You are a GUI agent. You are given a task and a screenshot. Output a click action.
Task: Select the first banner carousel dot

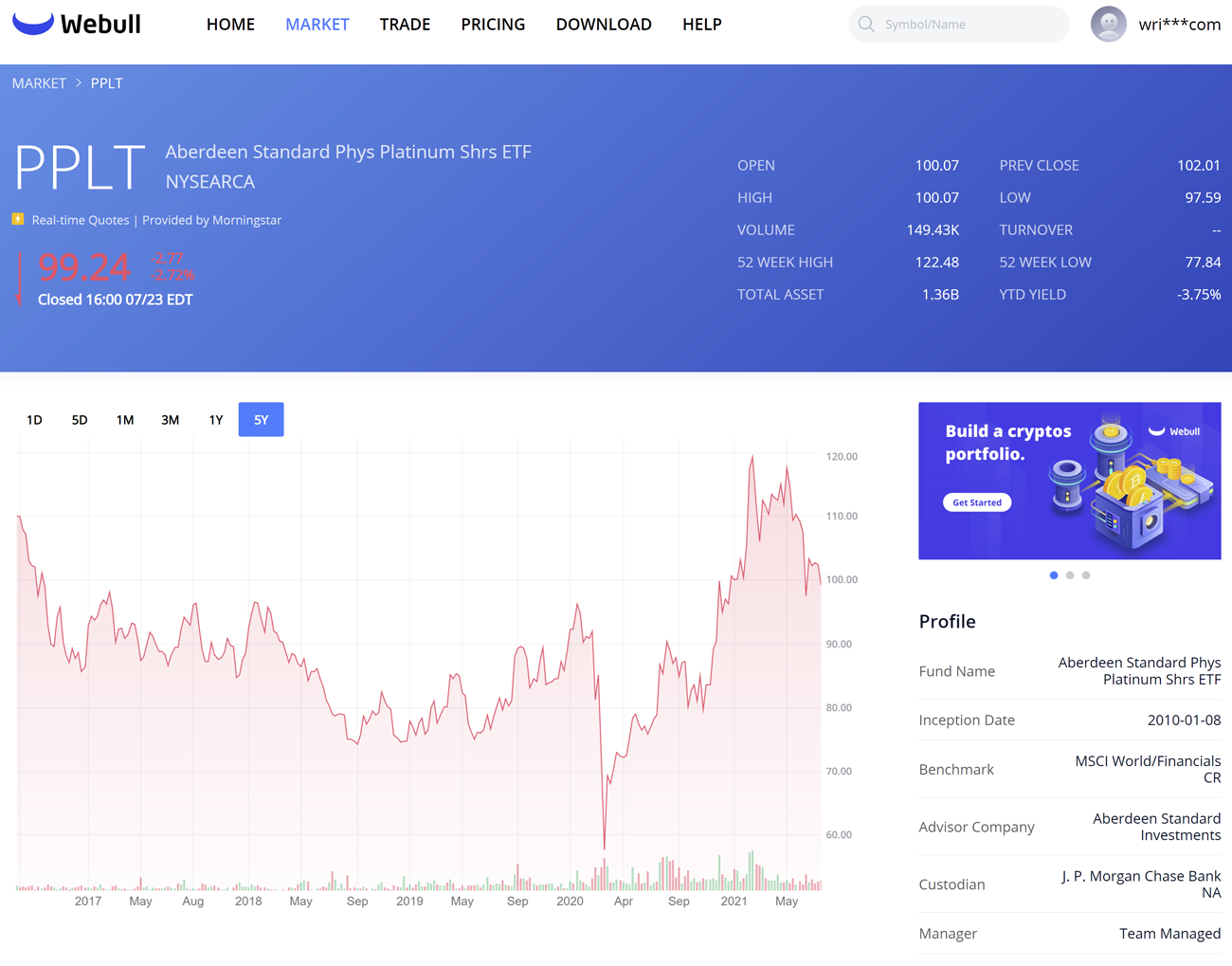point(1054,575)
